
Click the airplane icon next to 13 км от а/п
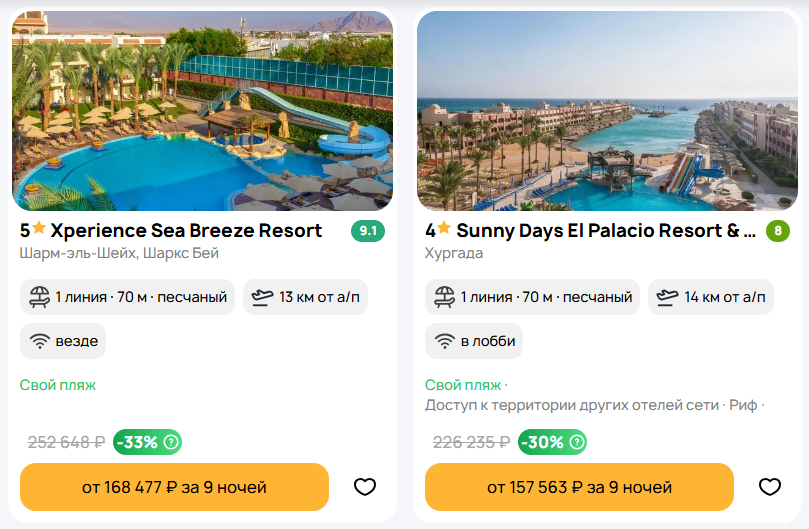pos(263,297)
